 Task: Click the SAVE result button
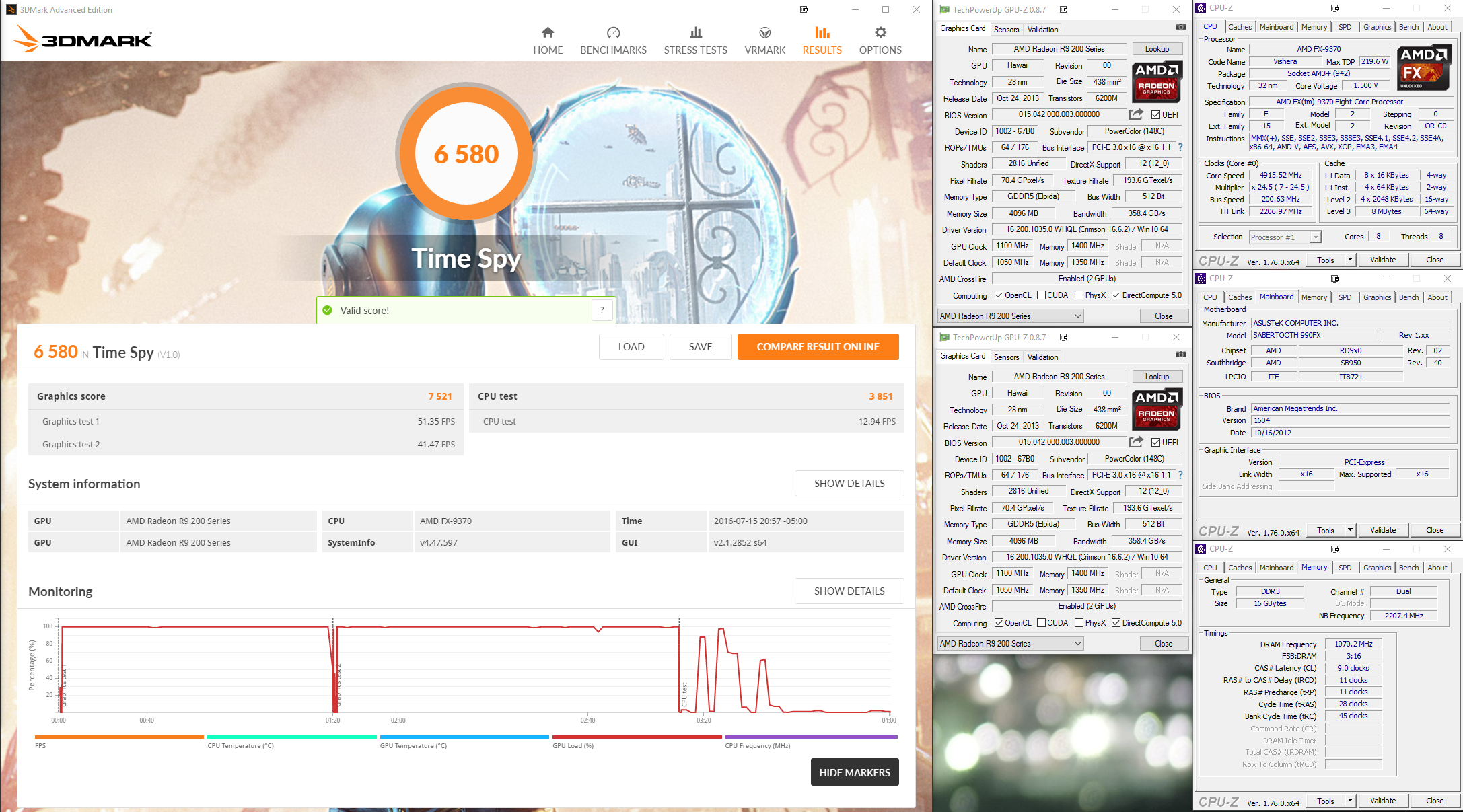coord(700,347)
